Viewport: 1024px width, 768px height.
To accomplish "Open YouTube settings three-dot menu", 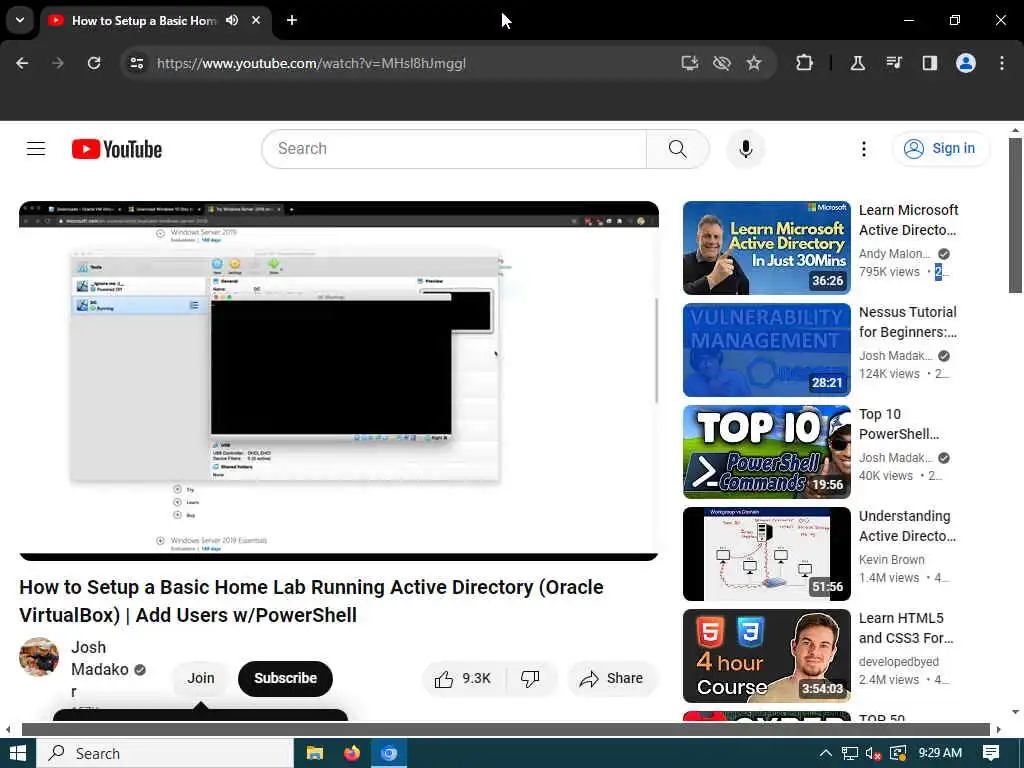I will pos(863,149).
